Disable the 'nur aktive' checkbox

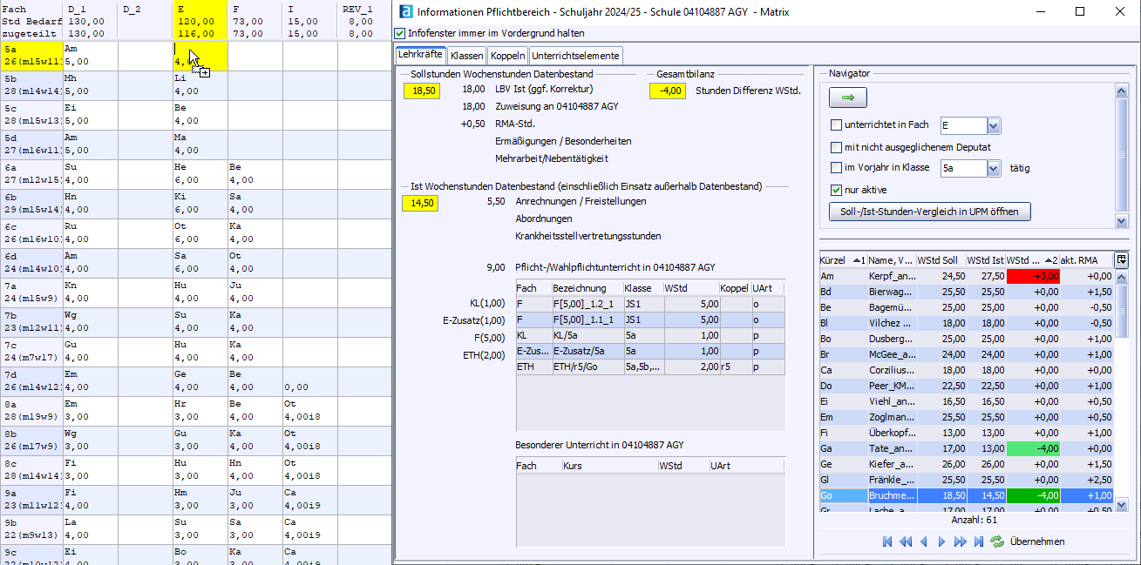(x=836, y=190)
